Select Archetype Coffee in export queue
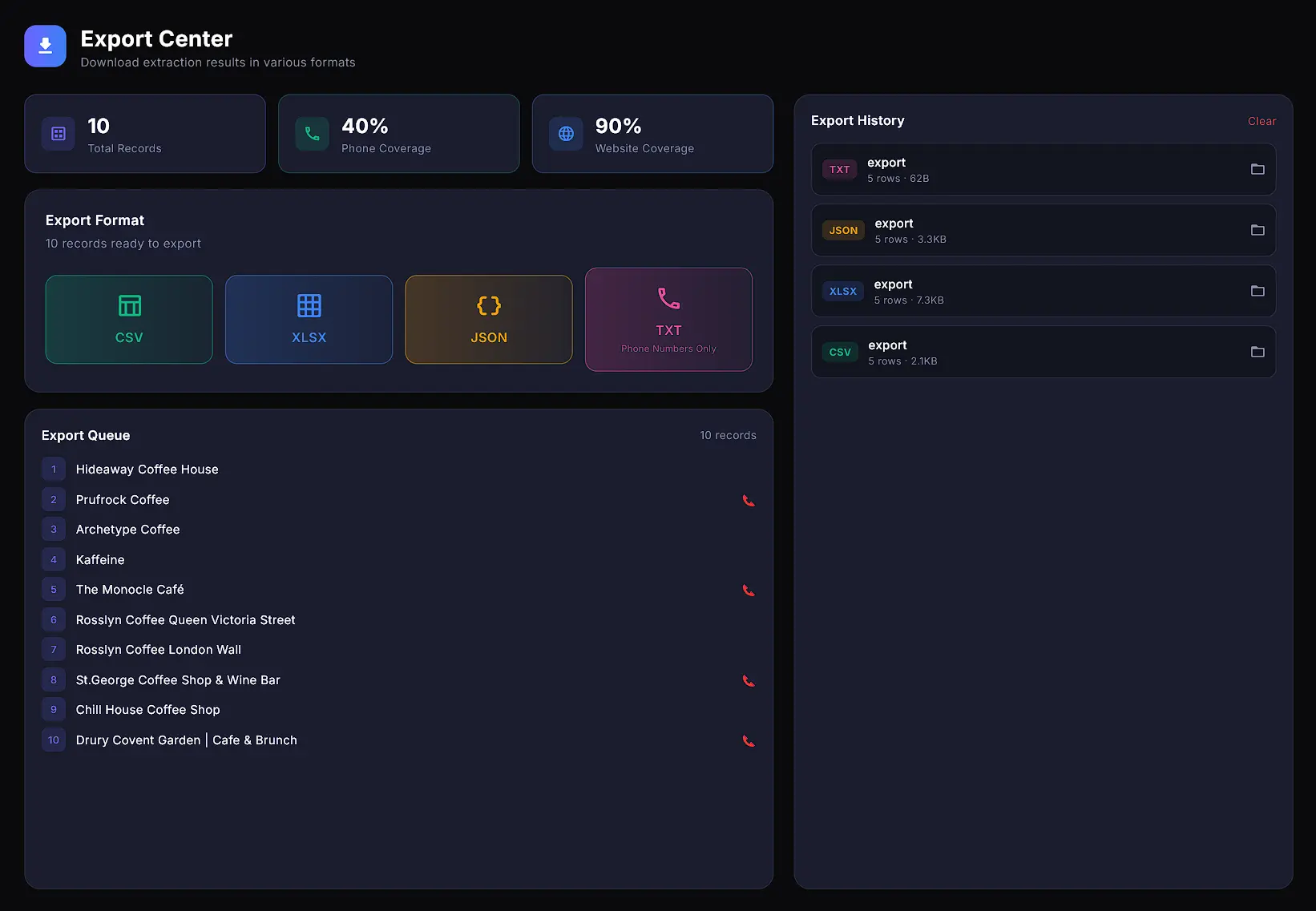 (399, 530)
